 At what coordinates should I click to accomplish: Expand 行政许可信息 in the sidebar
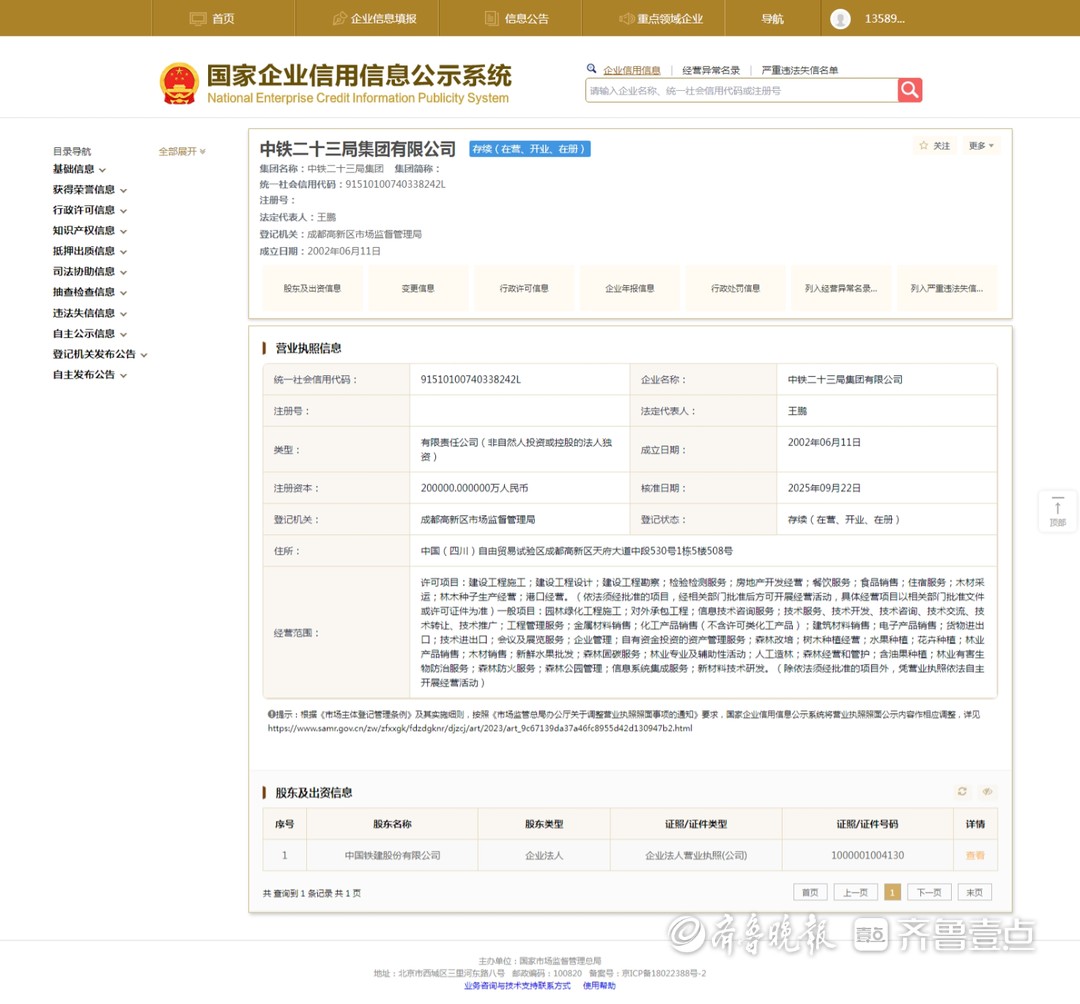coord(90,210)
